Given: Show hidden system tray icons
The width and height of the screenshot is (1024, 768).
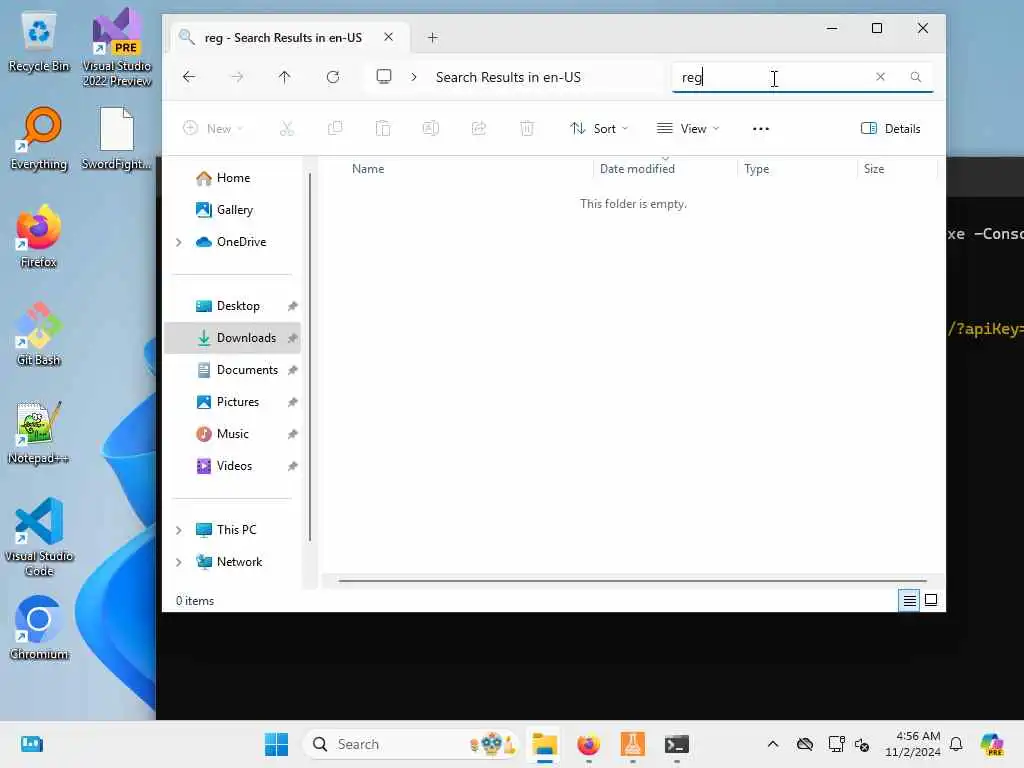Looking at the screenshot, I should coord(773,744).
